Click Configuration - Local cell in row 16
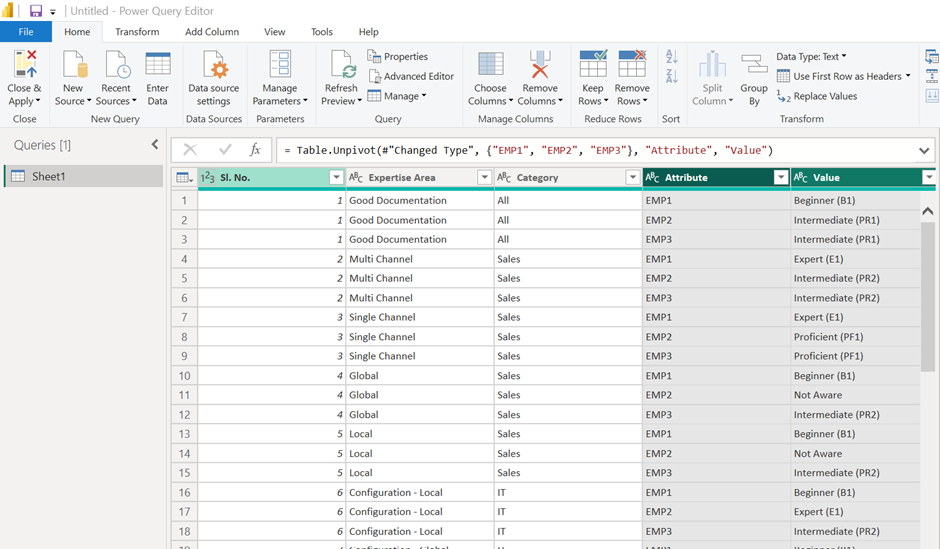940x549 pixels. tap(420, 493)
